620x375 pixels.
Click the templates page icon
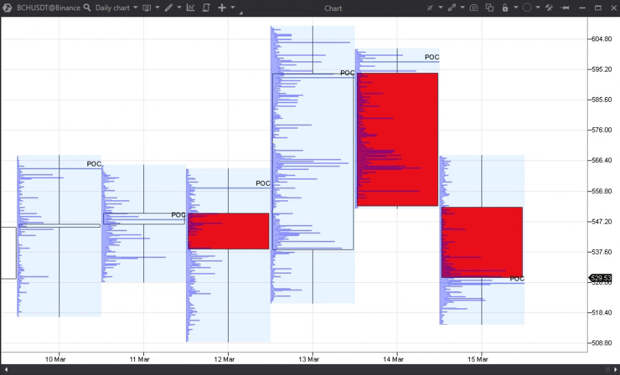click(206, 8)
